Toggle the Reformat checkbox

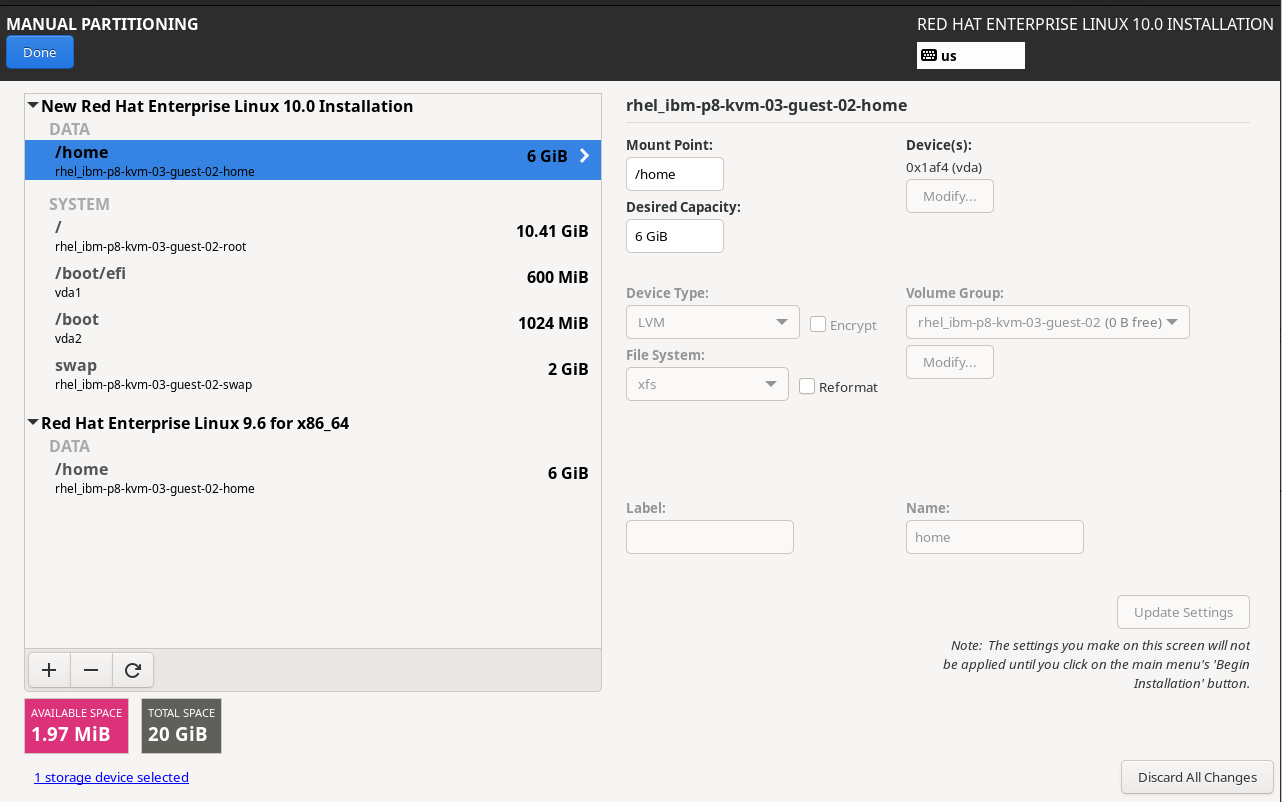click(x=807, y=386)
